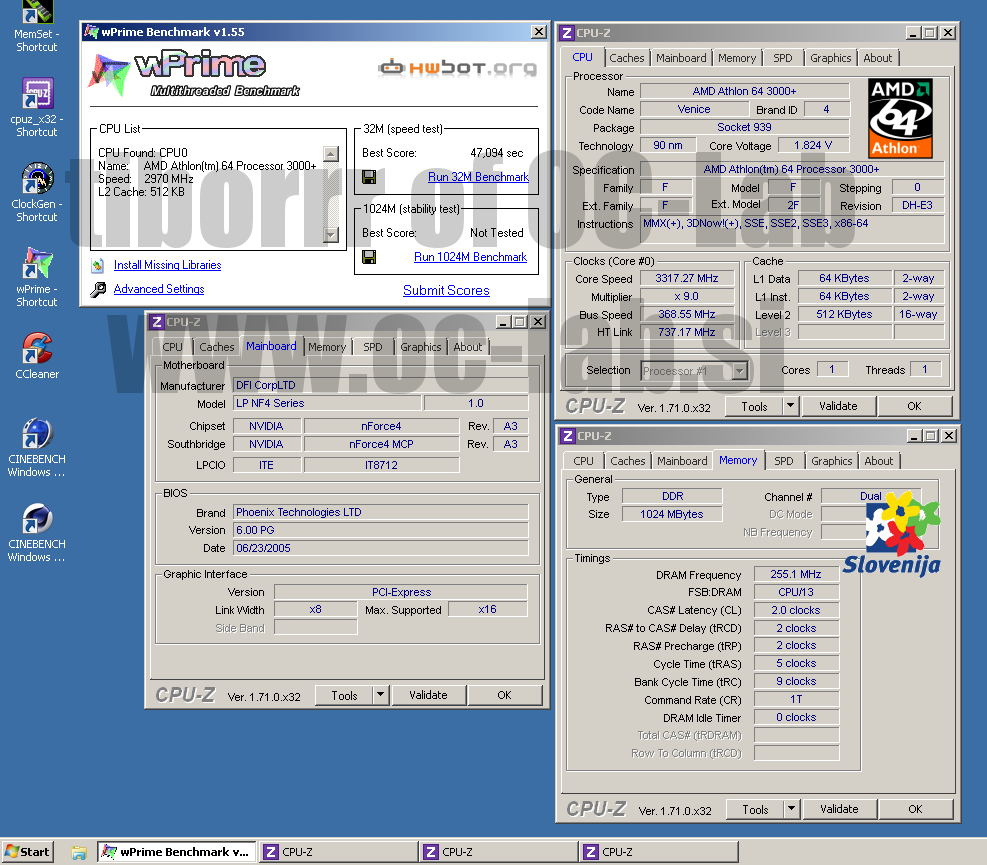Switch to Memory tab in top CPU-Z window

point(736,58)
